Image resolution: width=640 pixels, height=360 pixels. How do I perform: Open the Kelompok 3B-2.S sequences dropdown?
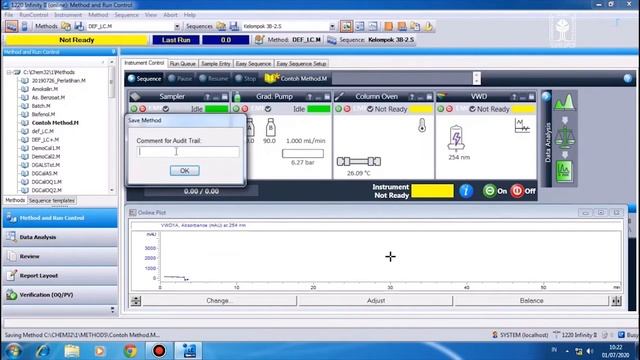[332, 27]
